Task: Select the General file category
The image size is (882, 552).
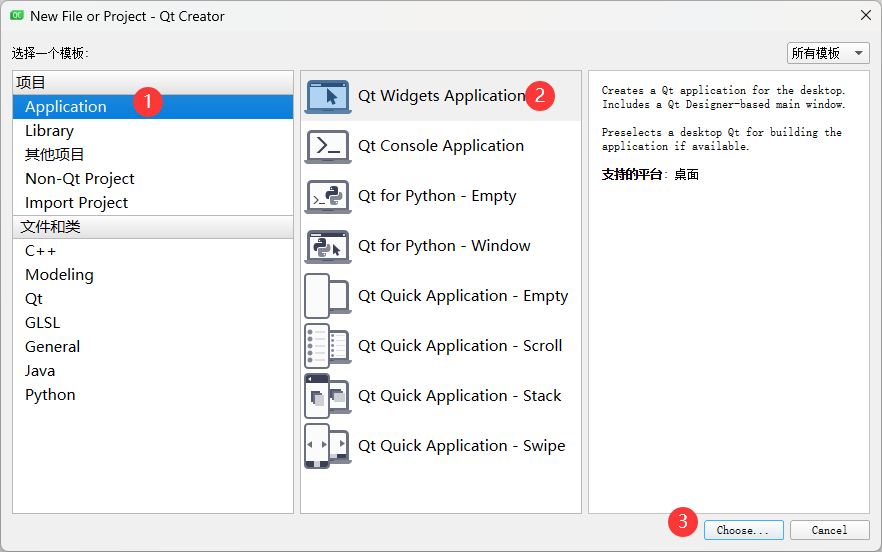Action: [x=153, y=347]
